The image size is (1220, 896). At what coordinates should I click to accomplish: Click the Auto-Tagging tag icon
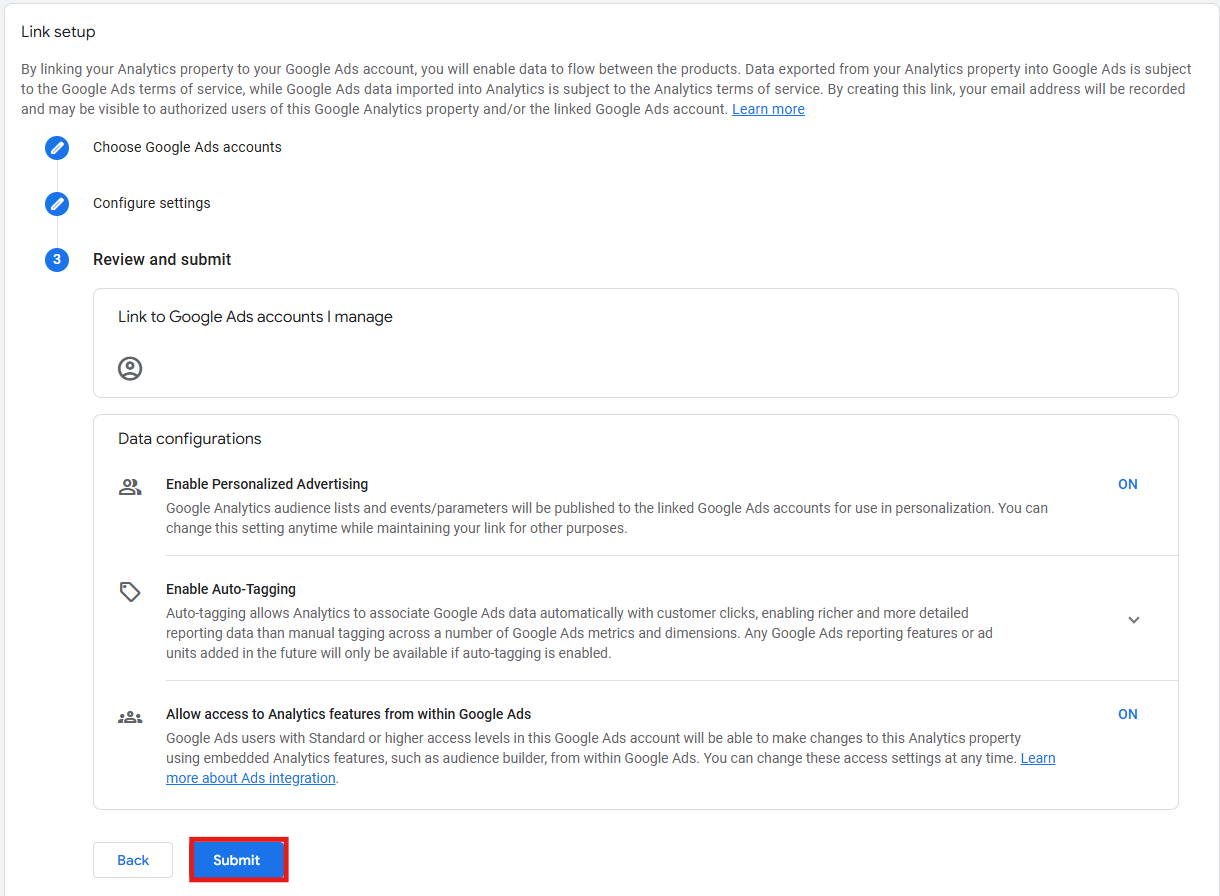[x=130, y=592]
